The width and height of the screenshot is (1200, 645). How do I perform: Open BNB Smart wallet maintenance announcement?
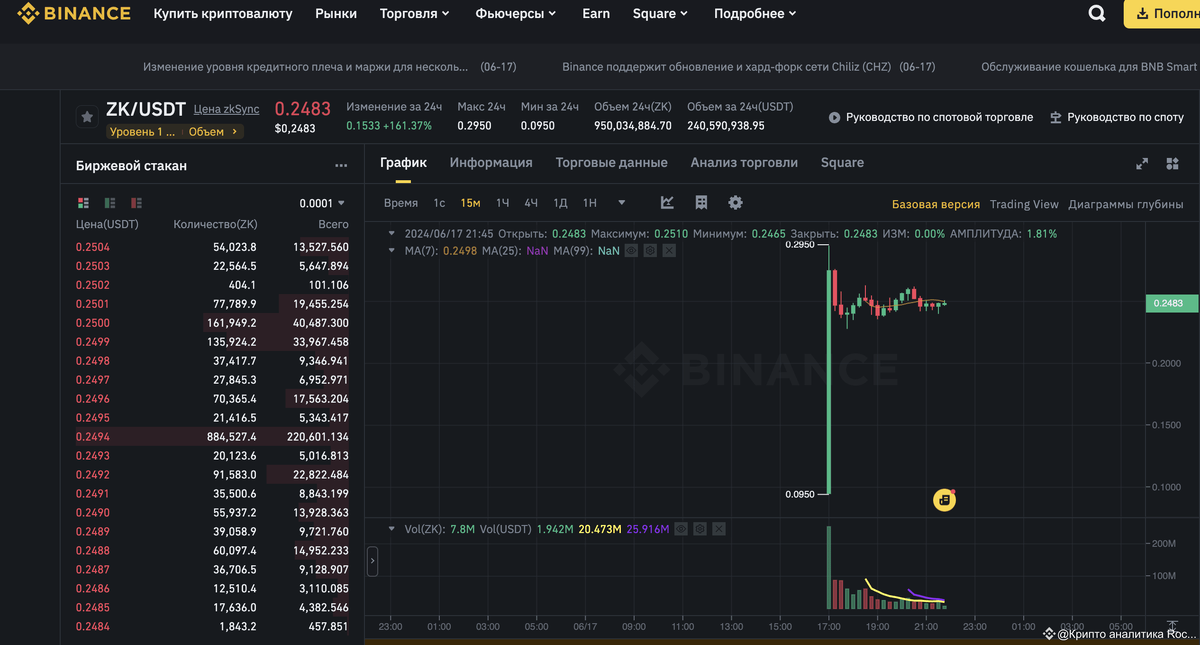(1089, 67)
